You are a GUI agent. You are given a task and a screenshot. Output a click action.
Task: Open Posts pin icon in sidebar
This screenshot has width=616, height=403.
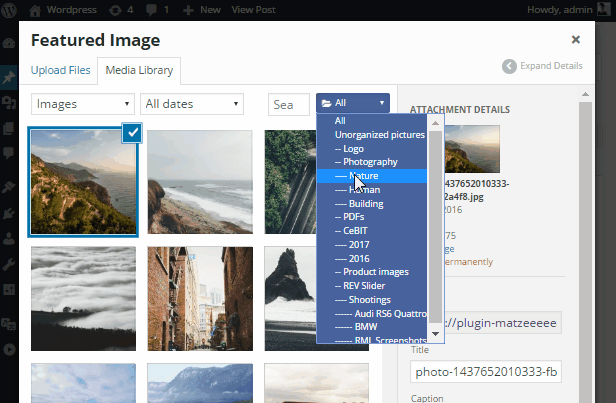tap(9, 77)
